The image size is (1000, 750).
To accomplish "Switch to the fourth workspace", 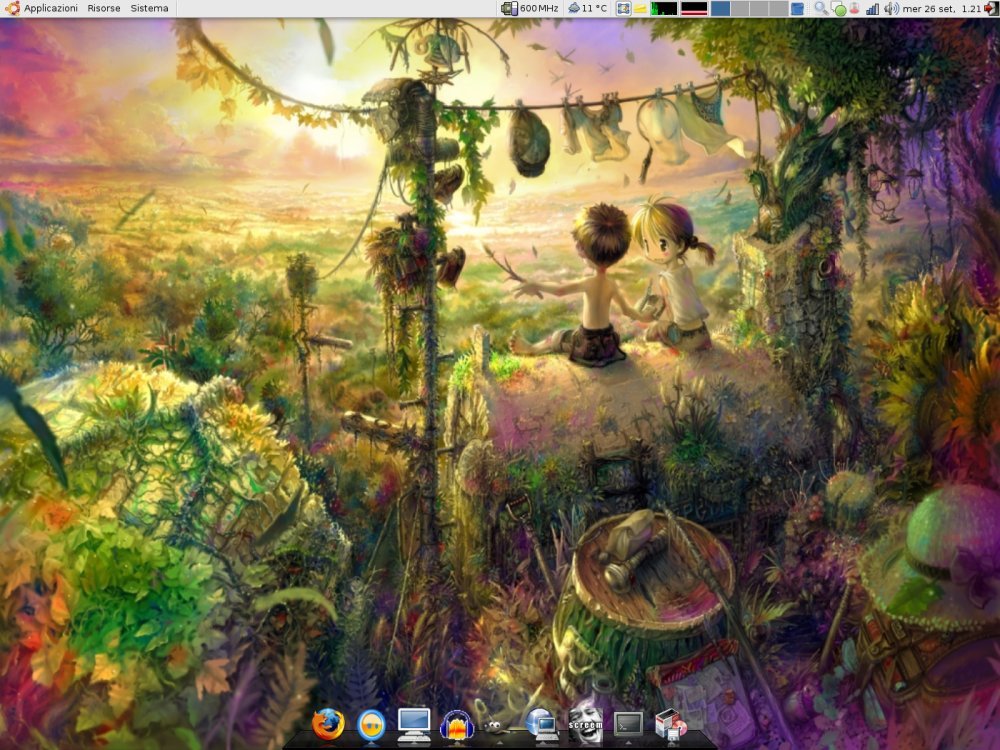I will tap(777, 8).
